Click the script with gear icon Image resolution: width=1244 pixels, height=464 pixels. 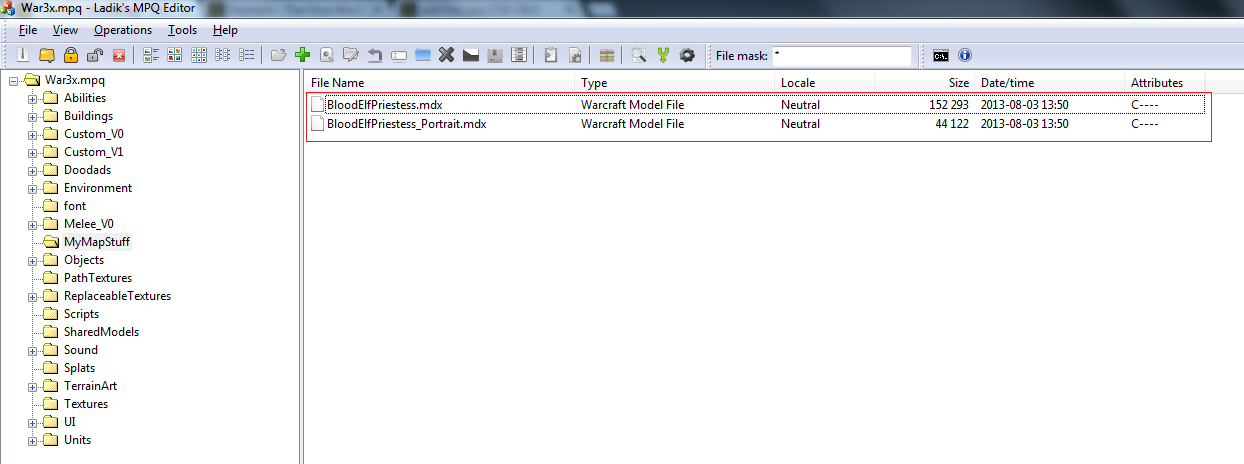[x=575, y=55]
